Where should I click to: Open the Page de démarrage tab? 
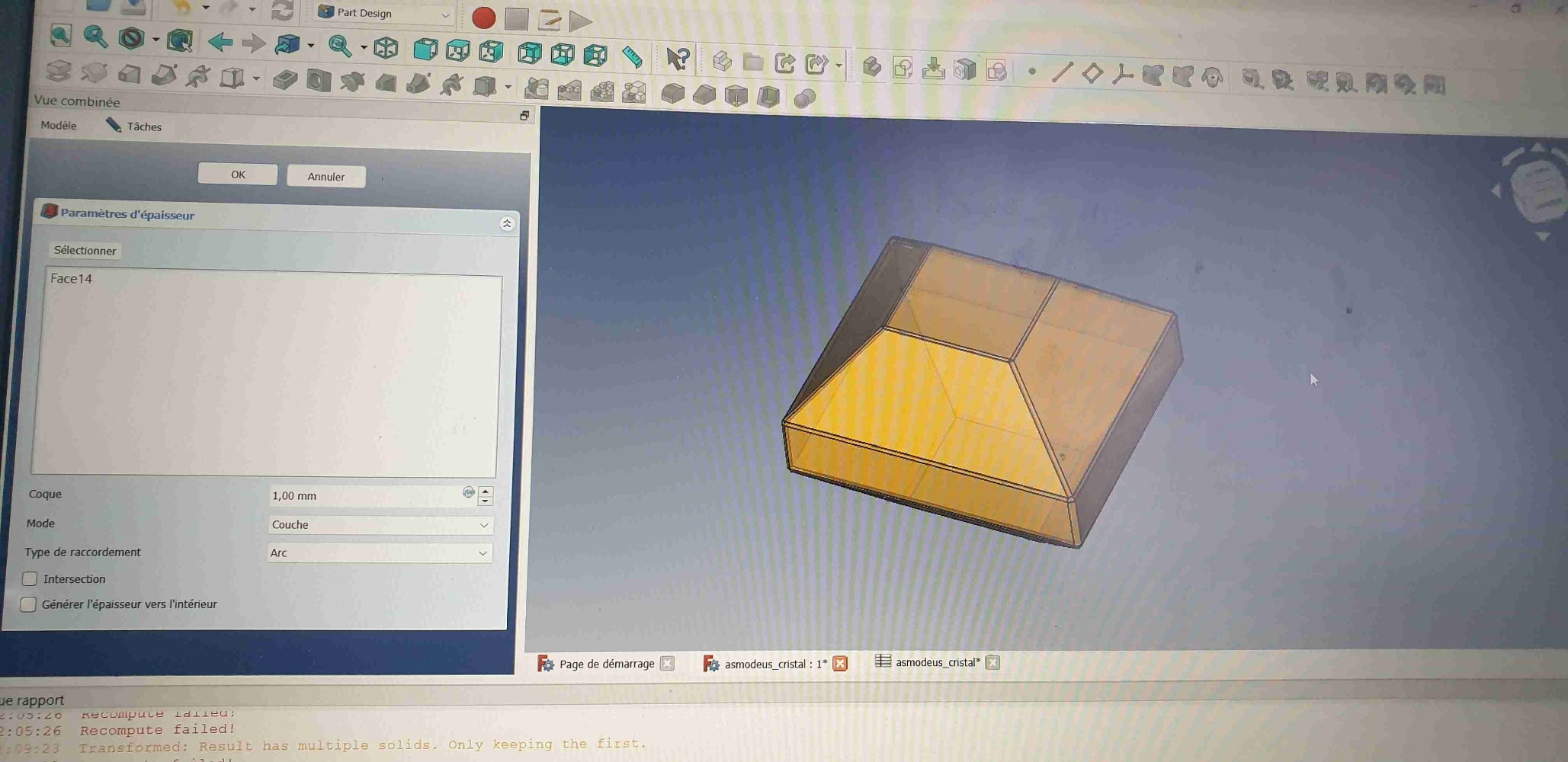point(606,664)
